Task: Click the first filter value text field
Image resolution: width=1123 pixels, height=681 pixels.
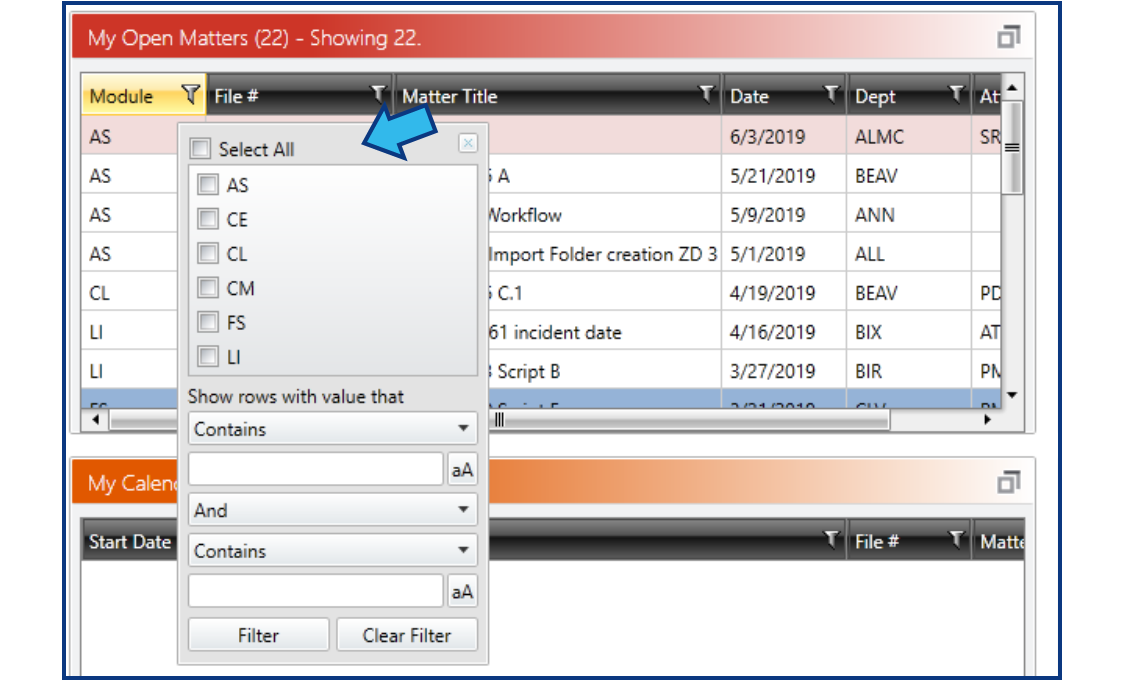Action: pyautogui.click(x=316, y=469)
